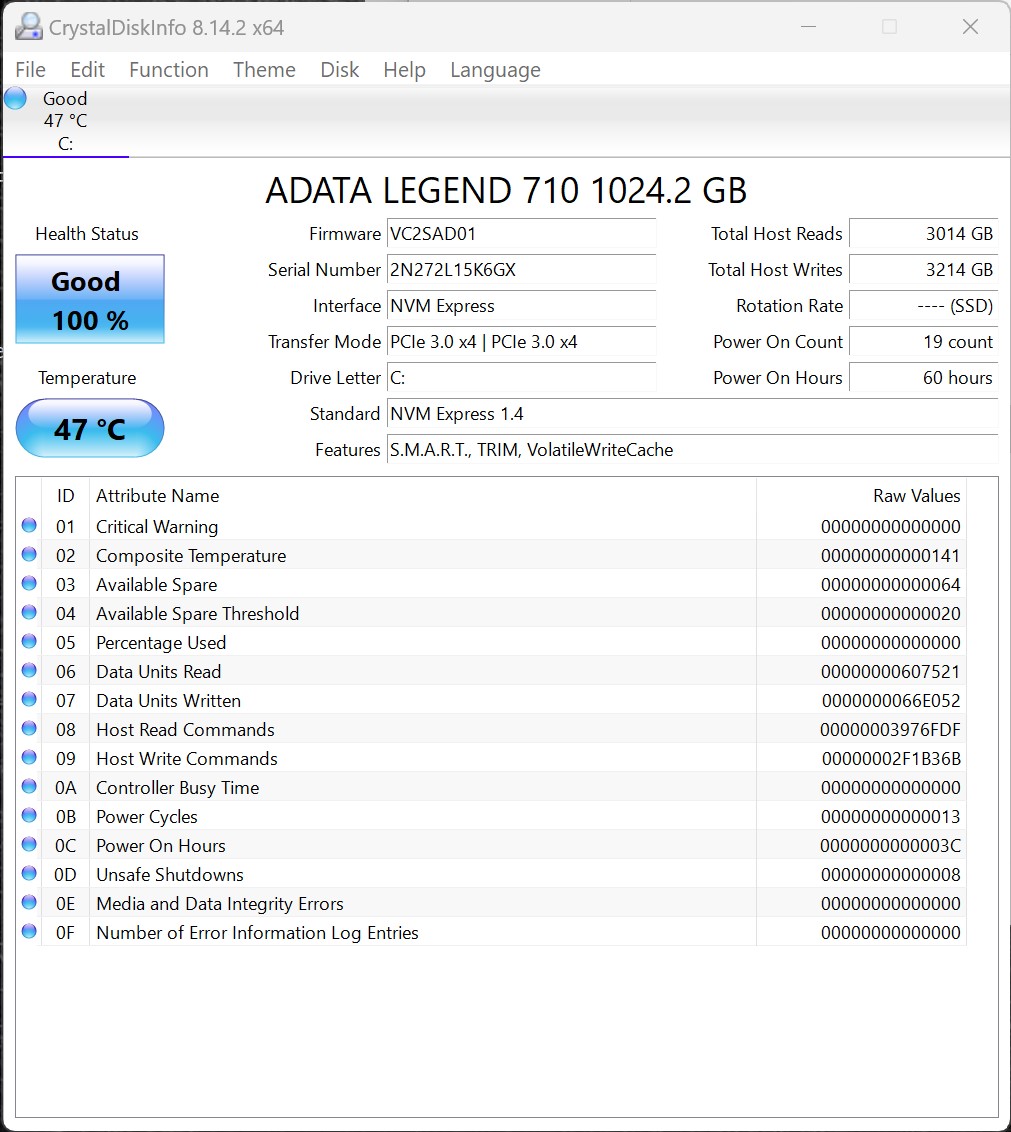Open the Help menu
Viewport: 1011px width, 1132px height.
click(x=404, y=69)
